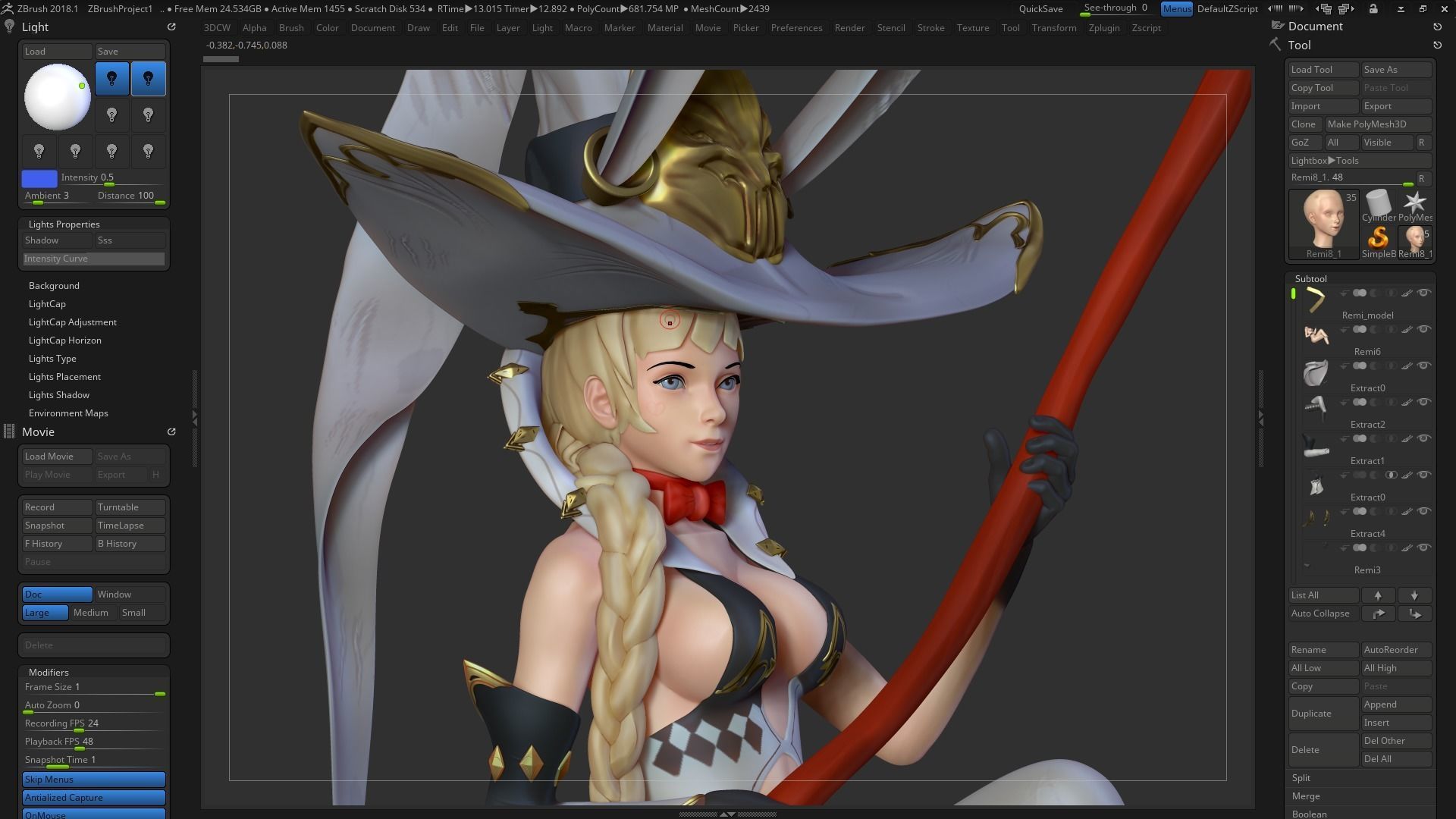Select the SimpleBrush tool thumbnail
The height and width of the screenshot is (819, 1456).
tap(1378, 240)
